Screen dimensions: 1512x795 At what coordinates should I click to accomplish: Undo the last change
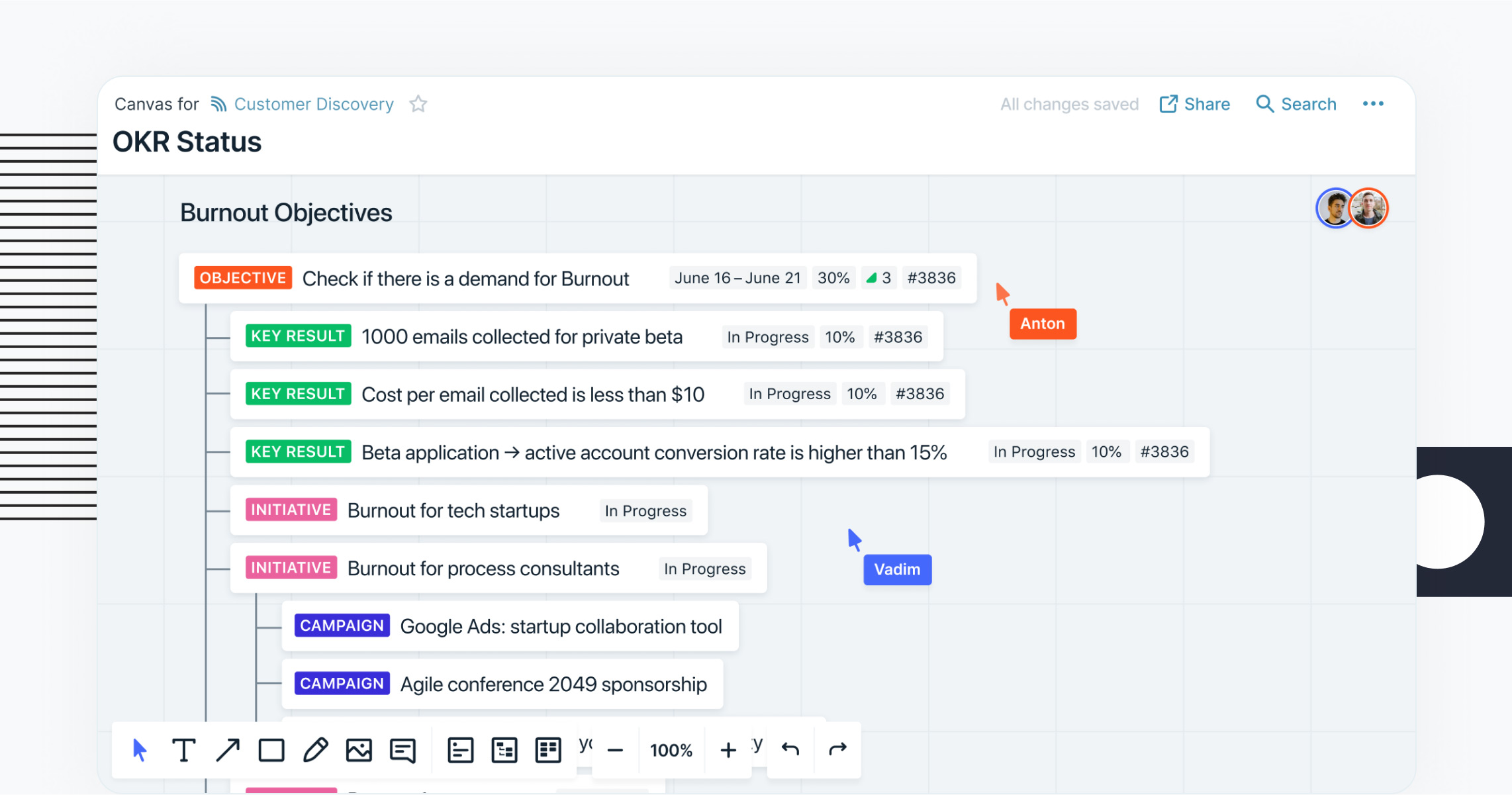click(x=790, y=749)
